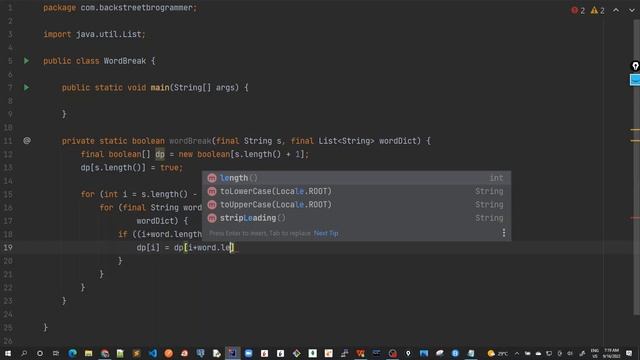This screenshot has width=640, height=360.
Task: Click line number 19 in the gutter
Action: click(8, 247)
